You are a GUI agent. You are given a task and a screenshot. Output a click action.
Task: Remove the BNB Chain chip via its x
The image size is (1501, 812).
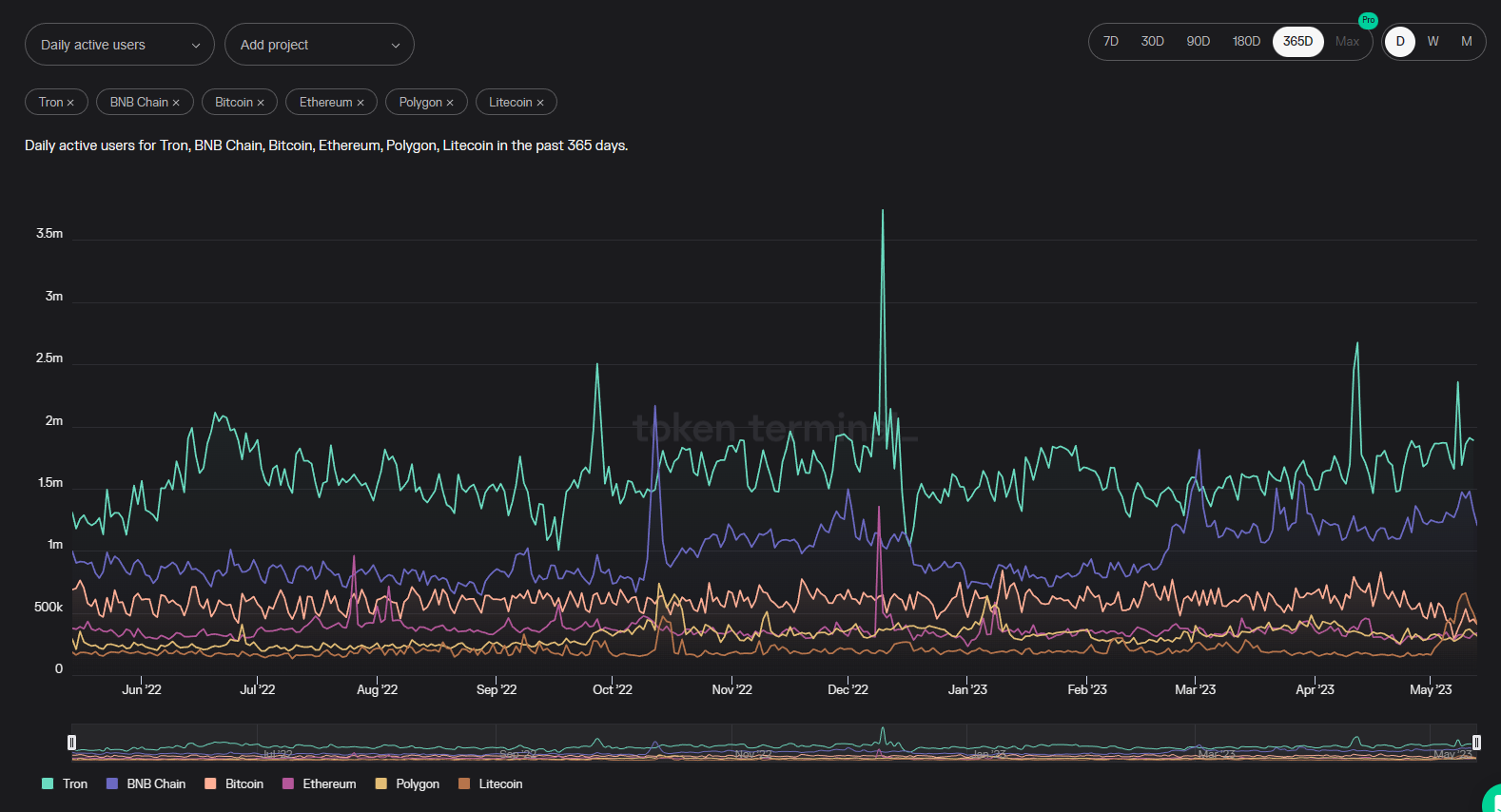click(176, 103)
